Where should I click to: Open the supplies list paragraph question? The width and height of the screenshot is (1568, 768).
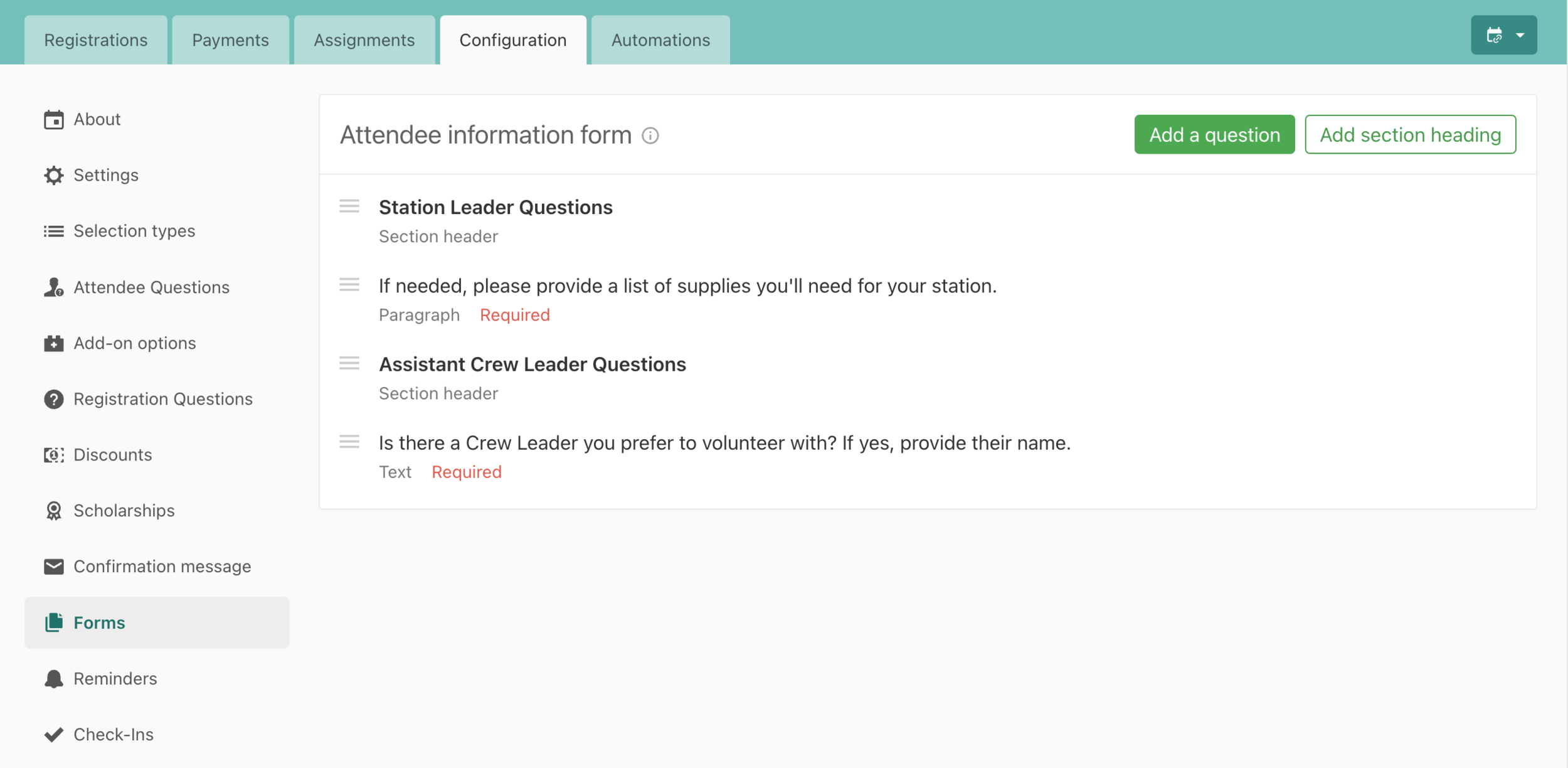coord(687,286)
